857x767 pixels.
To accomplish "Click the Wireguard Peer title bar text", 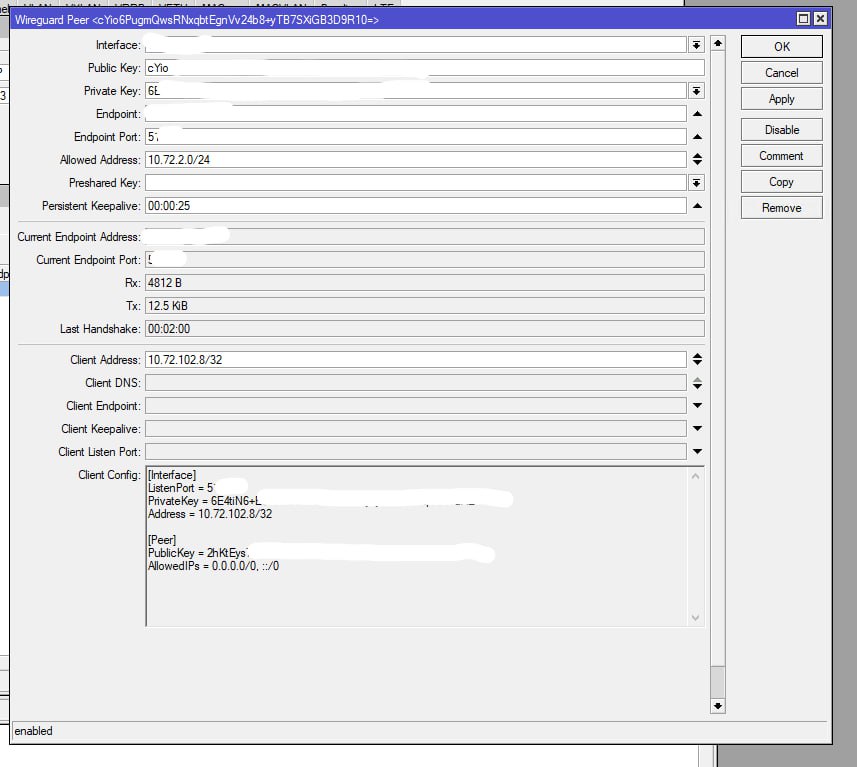I will tap(197, 20).
